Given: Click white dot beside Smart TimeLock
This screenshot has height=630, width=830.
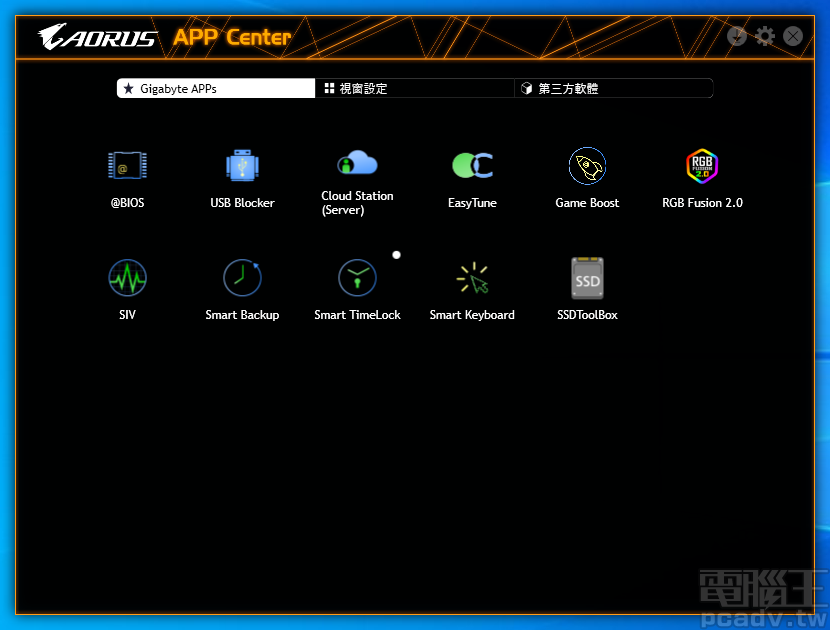Looking at the screenshot, I should (x=397, y=255).
